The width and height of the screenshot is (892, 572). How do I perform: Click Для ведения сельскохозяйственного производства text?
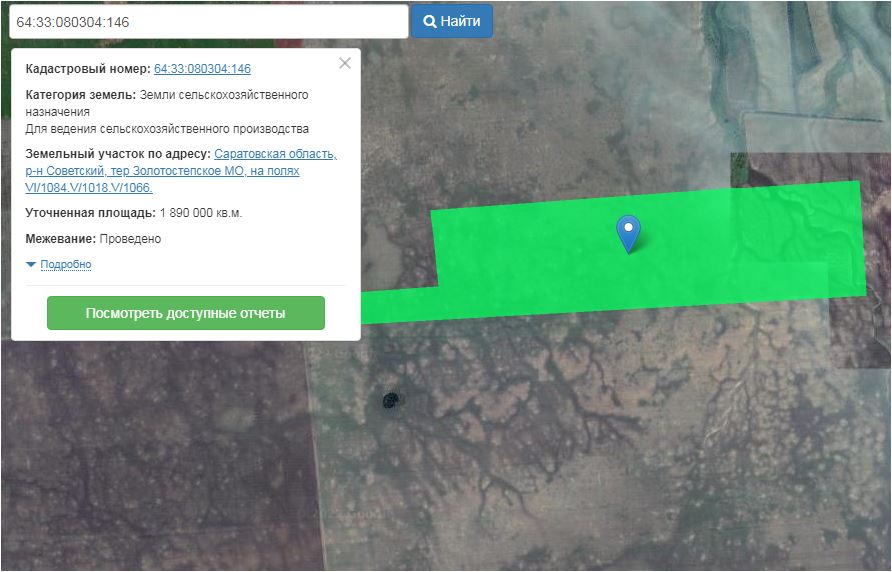click(x=167, y=129)
